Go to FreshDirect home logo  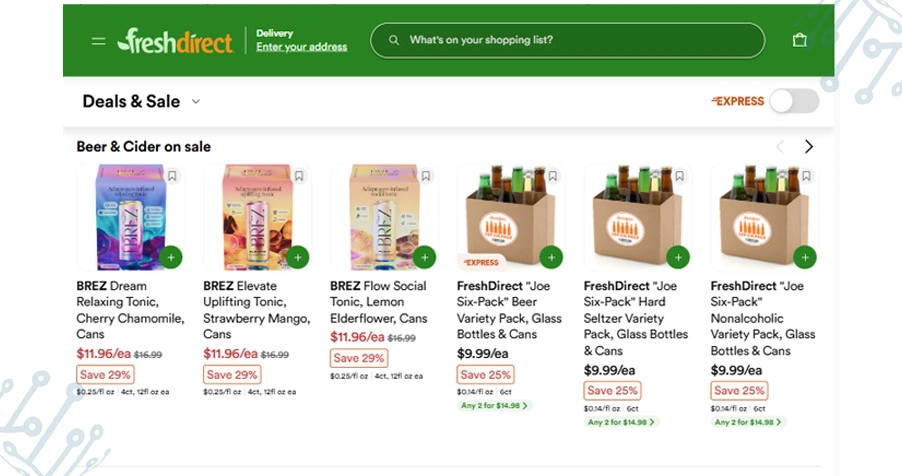point(175,41)
